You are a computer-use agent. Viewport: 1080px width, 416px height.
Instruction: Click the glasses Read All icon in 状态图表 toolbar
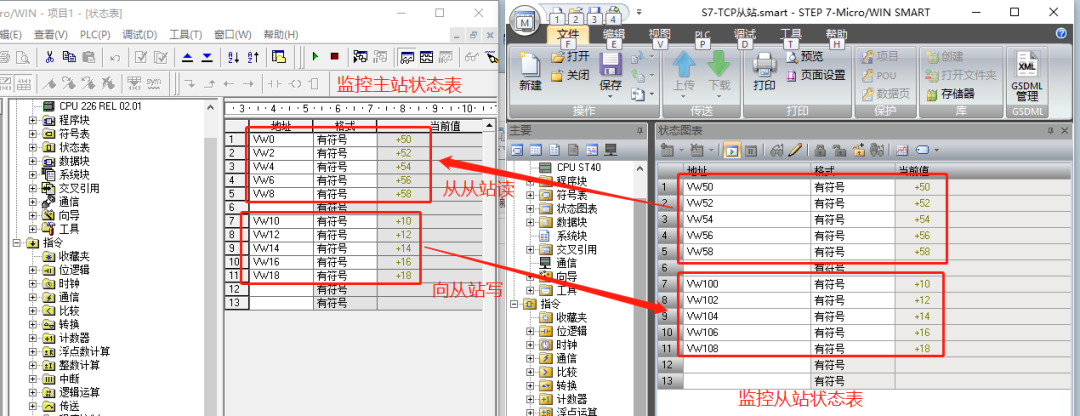click(x=776, y=149)
